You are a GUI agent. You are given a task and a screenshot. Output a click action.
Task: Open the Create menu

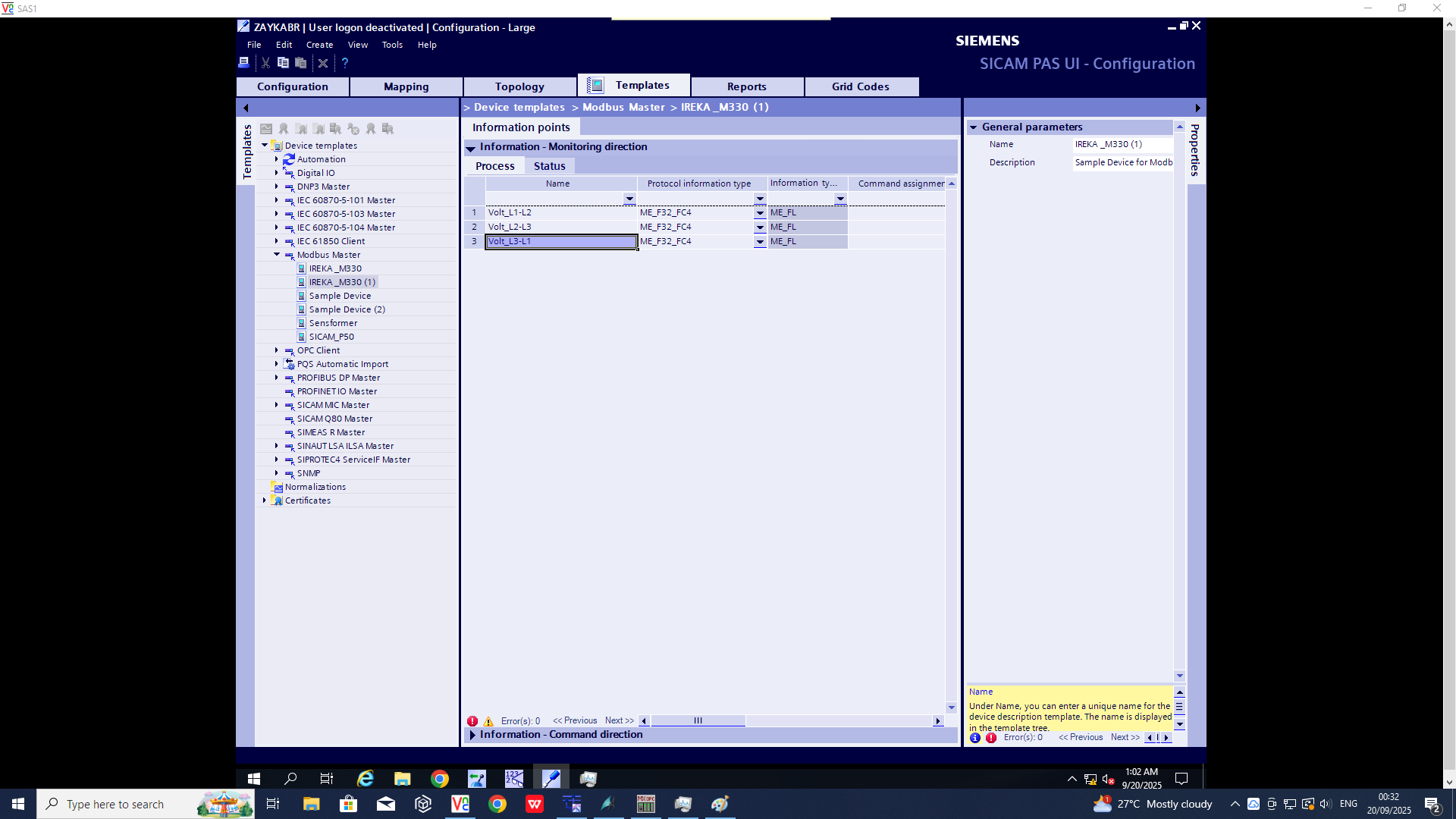tap(319, 45)
